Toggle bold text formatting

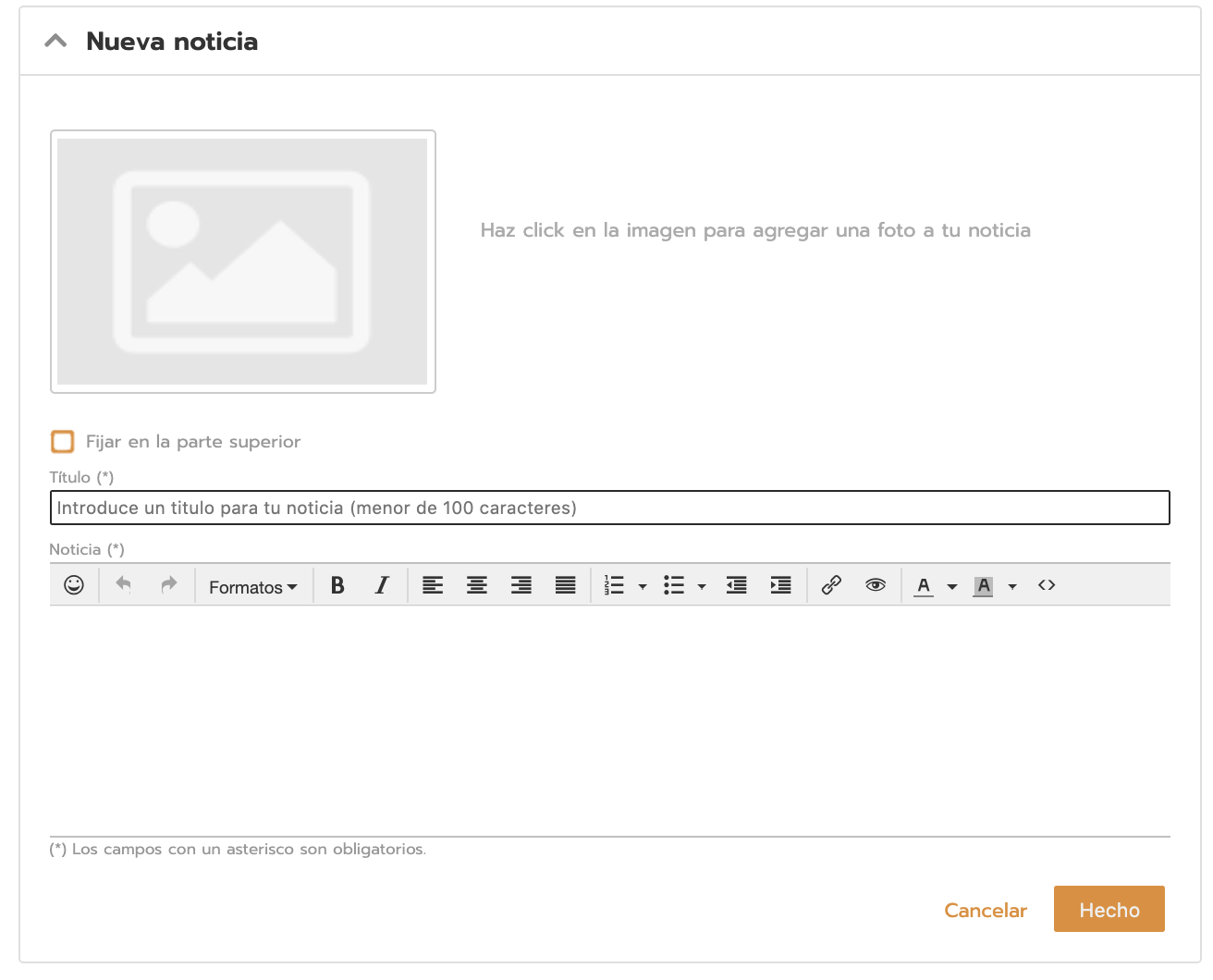[337, 585]
